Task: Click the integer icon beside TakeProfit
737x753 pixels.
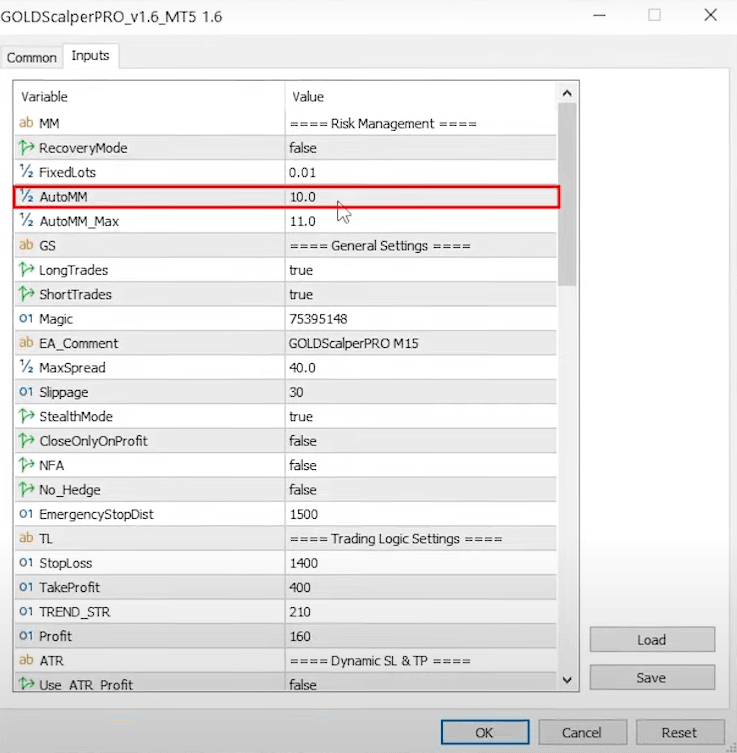Action: coord(26,587)
